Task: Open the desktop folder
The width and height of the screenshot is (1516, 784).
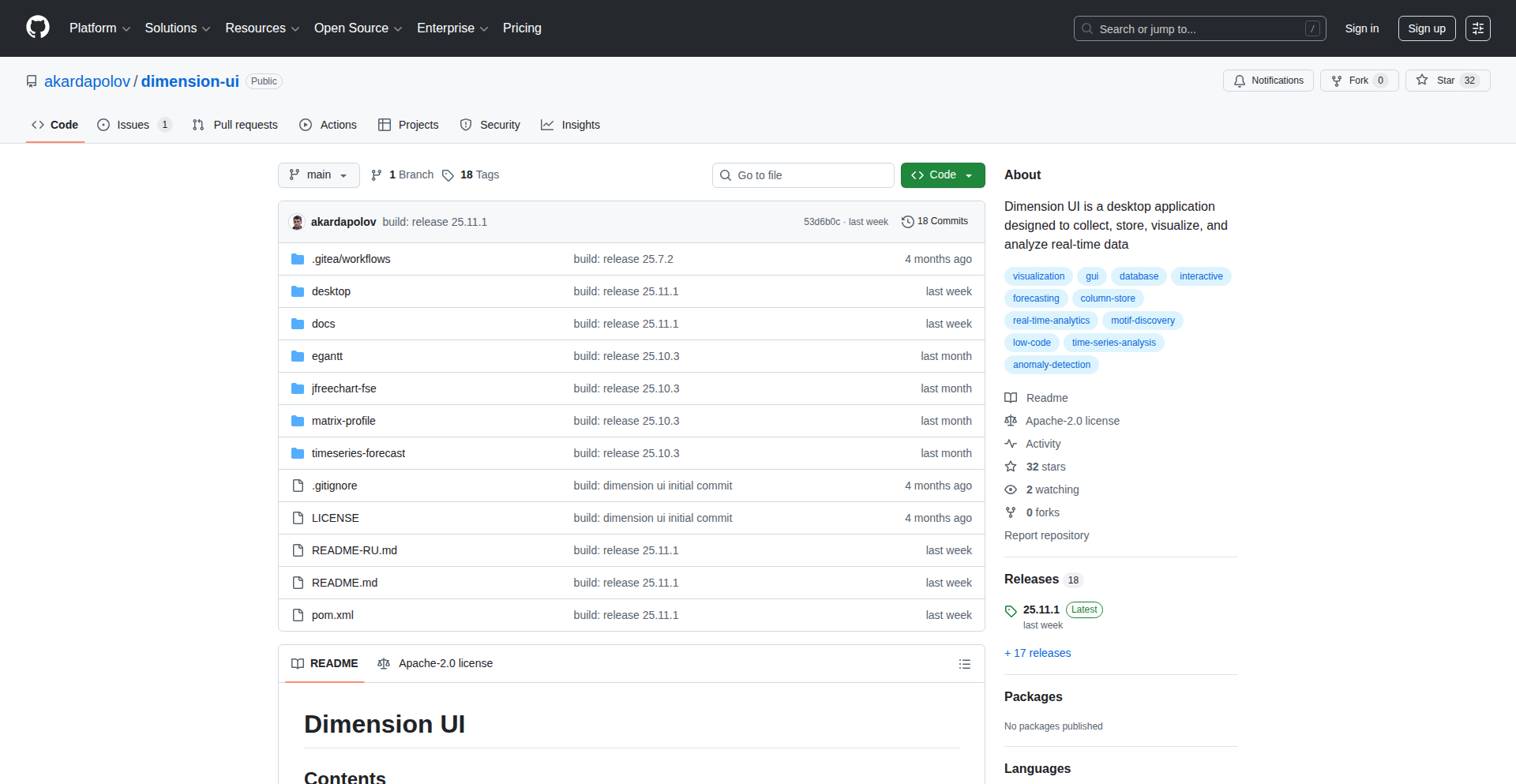Action: [x=331, y=291]
